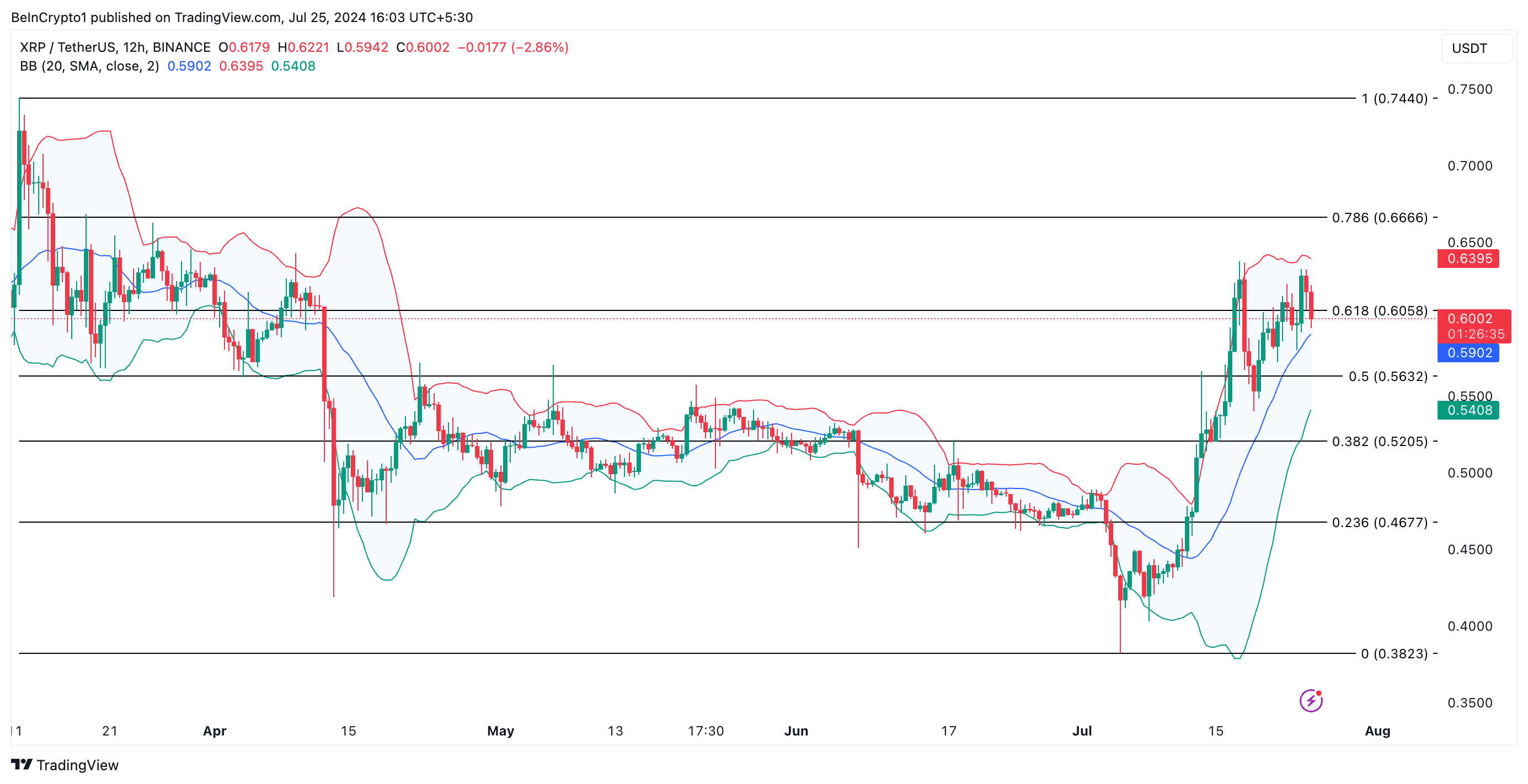This screenshot has width=1528, height=784.
Task: Click the 1 (0.7440) Fibonacci top label
Action: (1394, 99)
